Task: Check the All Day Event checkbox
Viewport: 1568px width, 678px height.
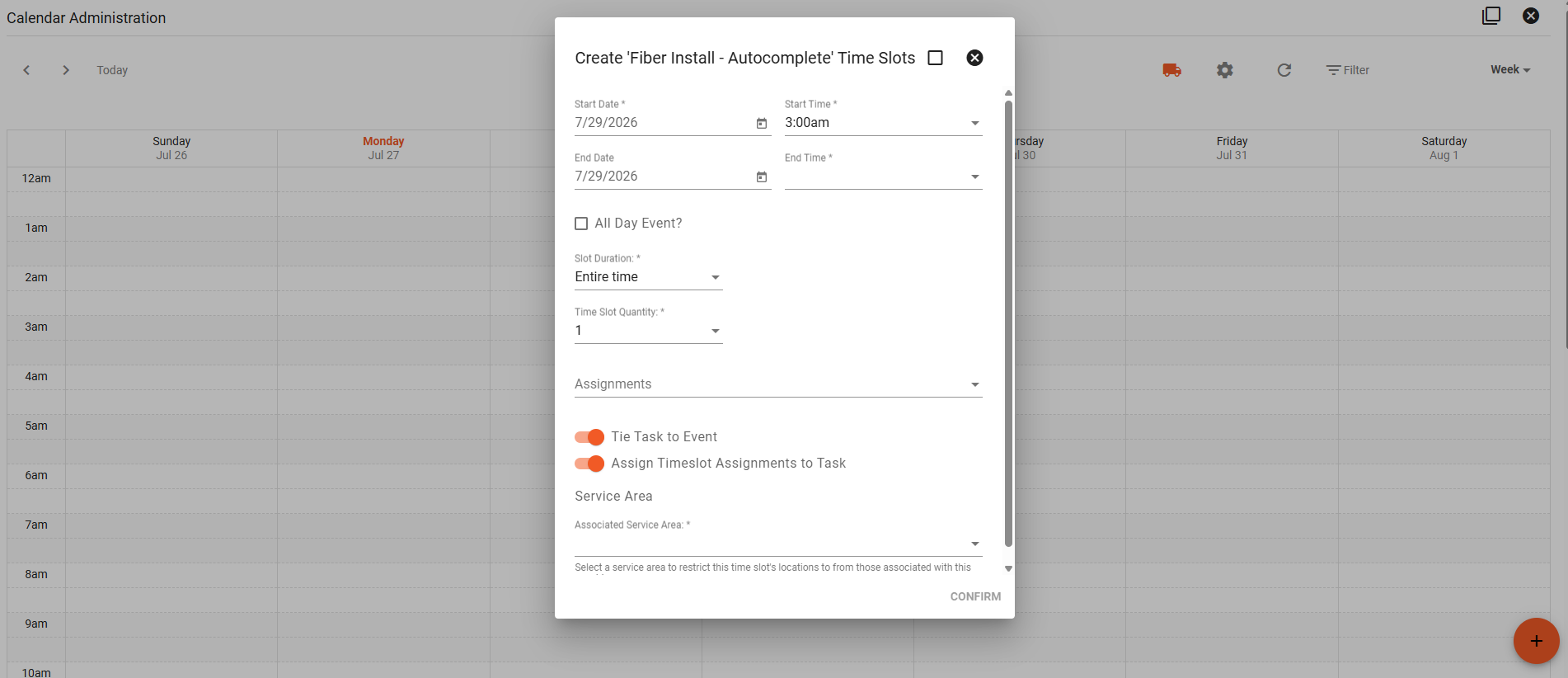Action: tap(581, 224)
